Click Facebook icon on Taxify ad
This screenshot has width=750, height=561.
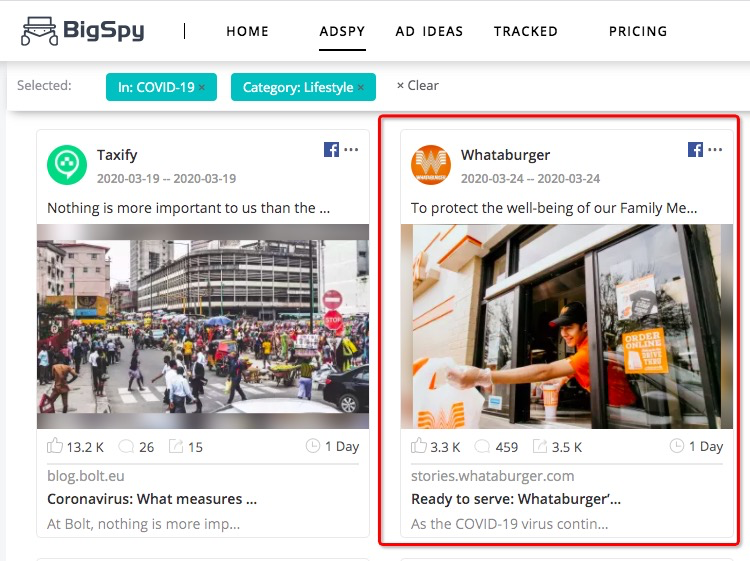[x=331, y=150]
